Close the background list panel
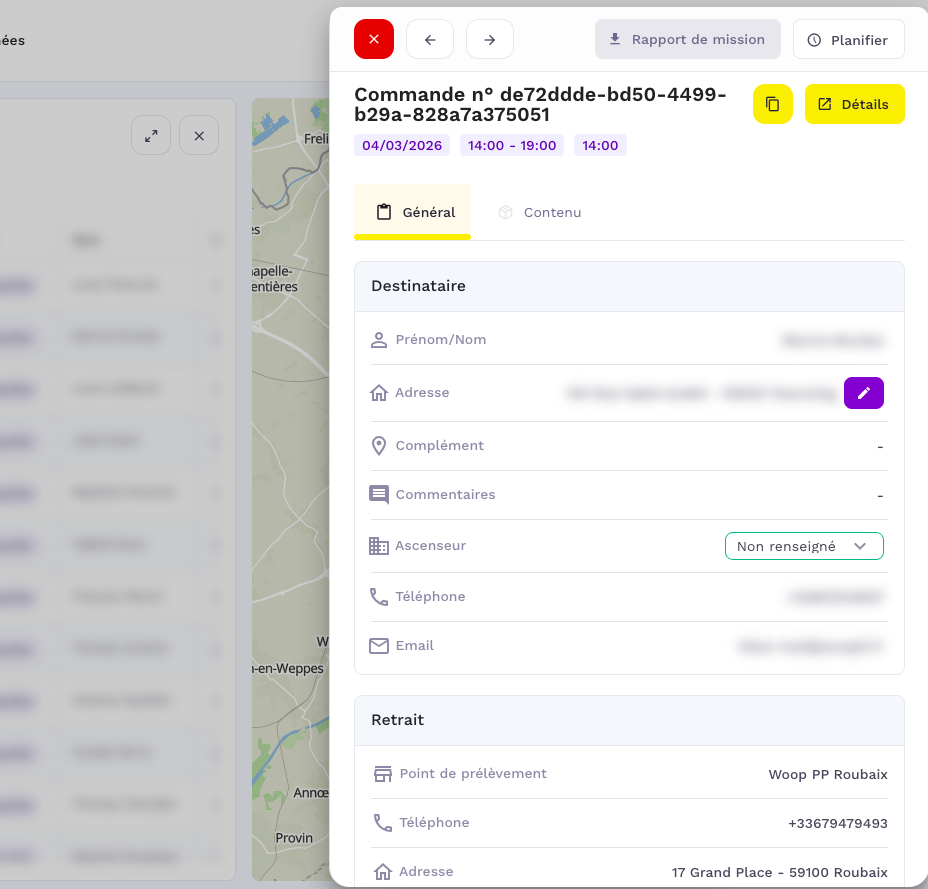928x889 pixels. [199, 135]
